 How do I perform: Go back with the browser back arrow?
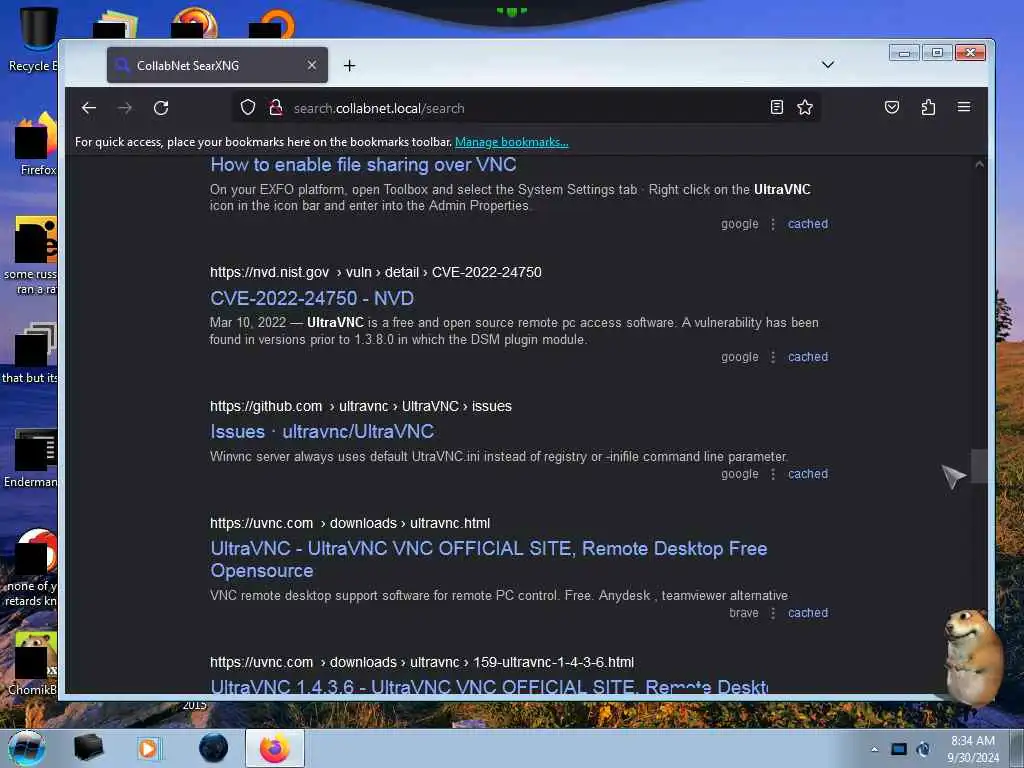tap(89, 108)
